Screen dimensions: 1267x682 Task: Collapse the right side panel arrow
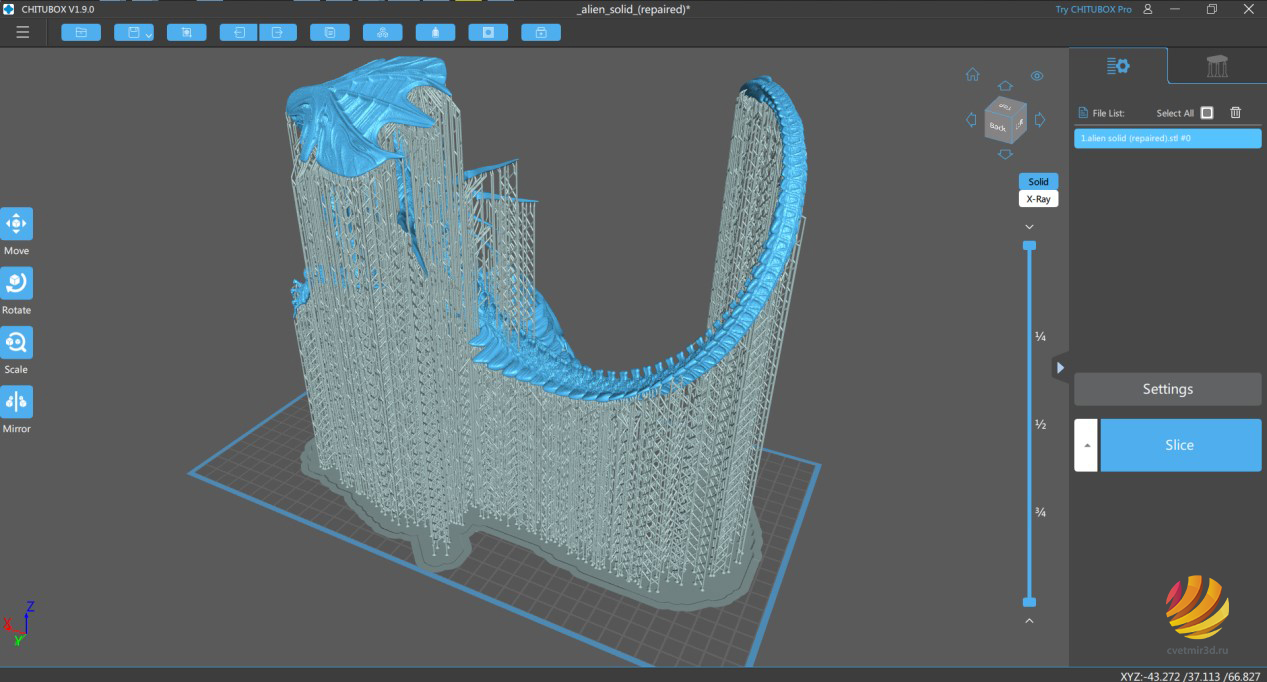[1060, 367]
